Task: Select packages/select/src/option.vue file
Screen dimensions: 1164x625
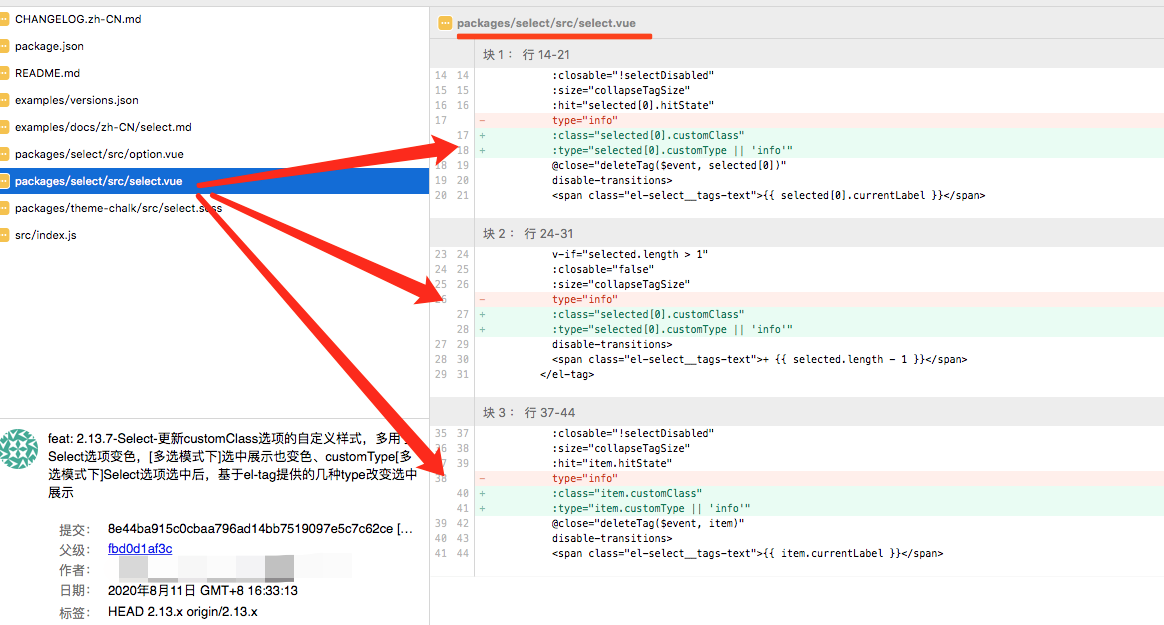Action: [99, 154]
